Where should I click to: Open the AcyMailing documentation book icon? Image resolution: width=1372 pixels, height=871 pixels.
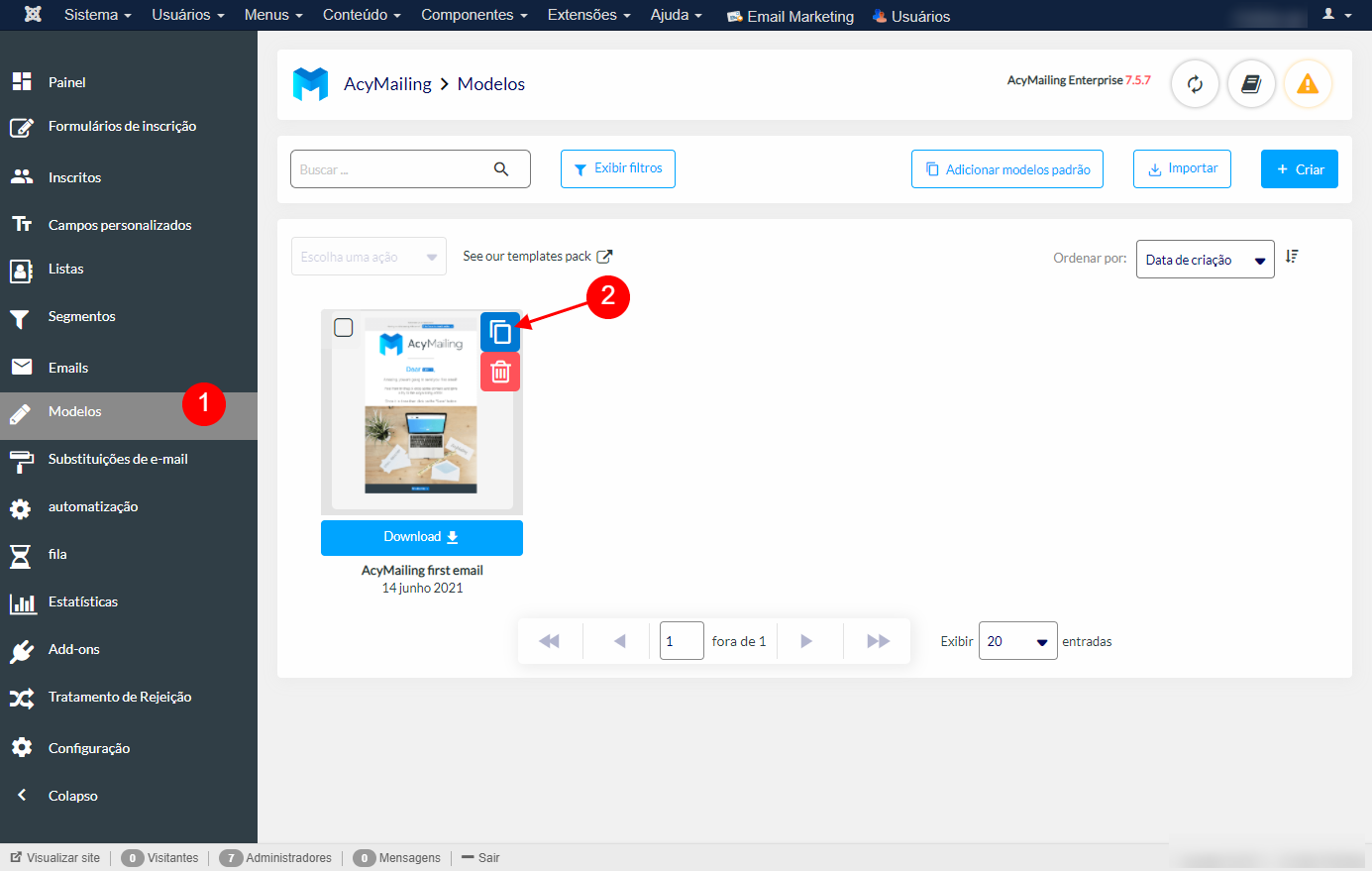(x=1251, y=84)
